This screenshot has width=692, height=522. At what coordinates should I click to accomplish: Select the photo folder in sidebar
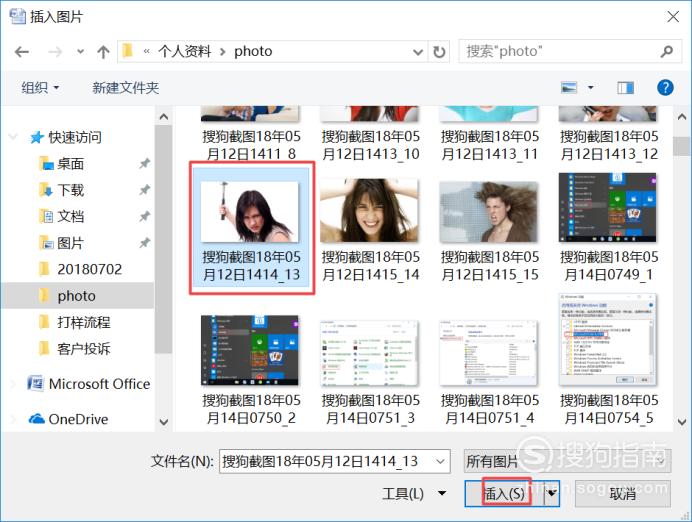tap(76, 296)
